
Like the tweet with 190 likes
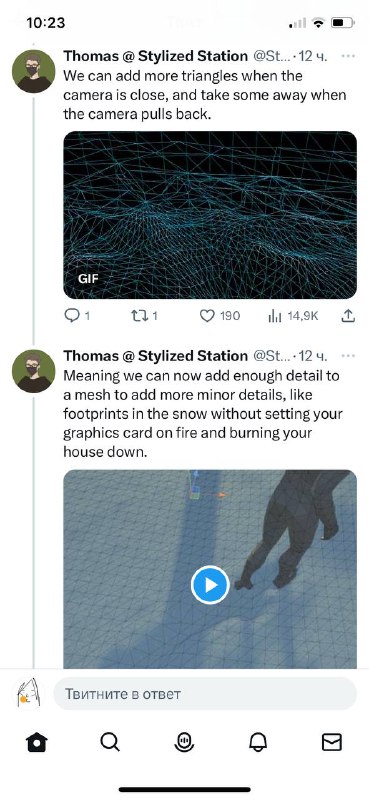click(x=219, y=316)
